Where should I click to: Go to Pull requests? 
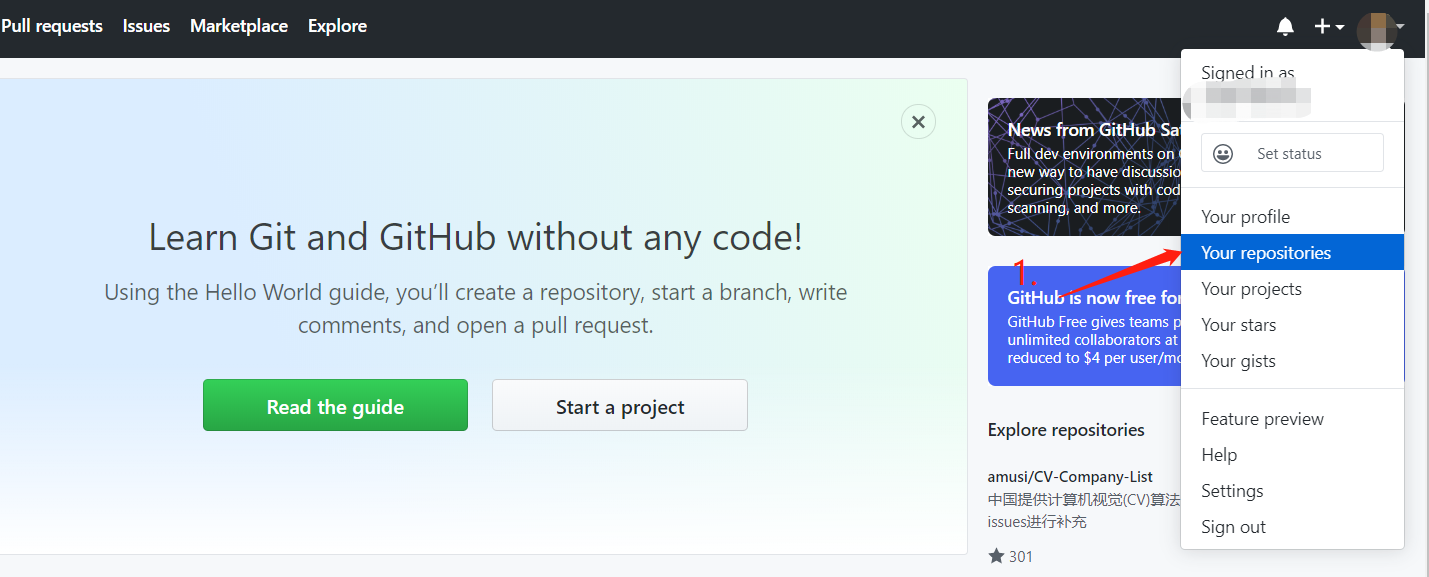coord(52,26)
